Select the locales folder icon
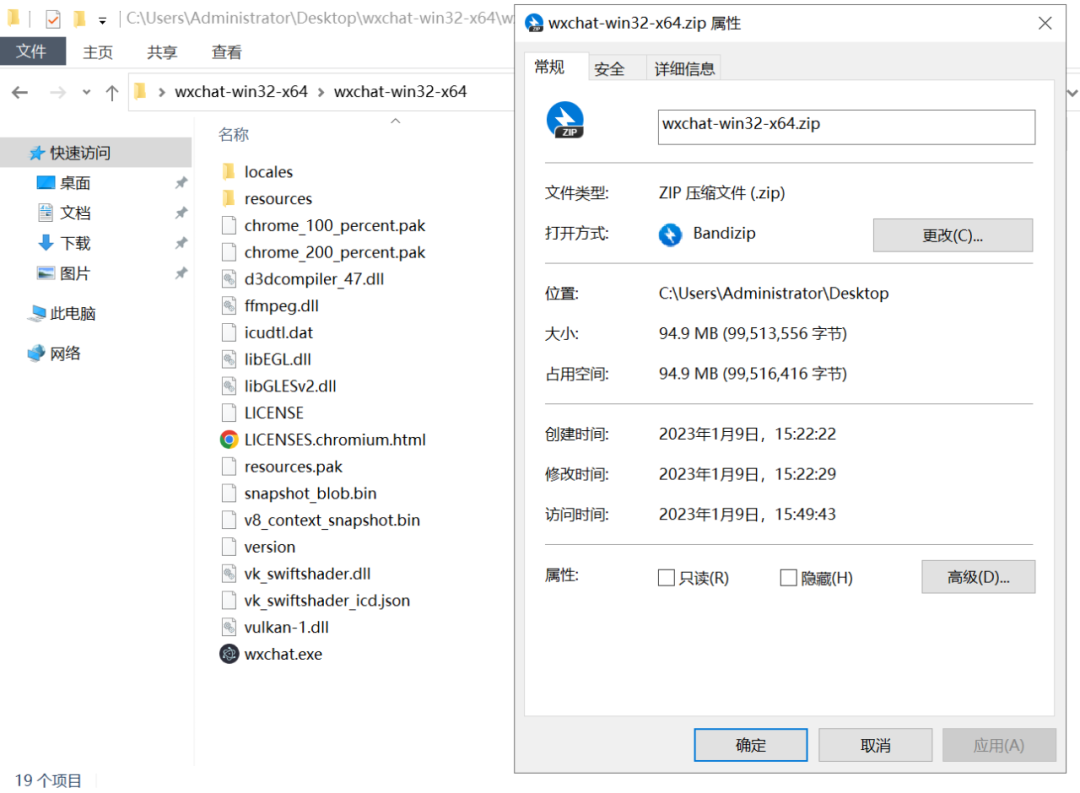The image size is (1080, 793). point(229,172)
